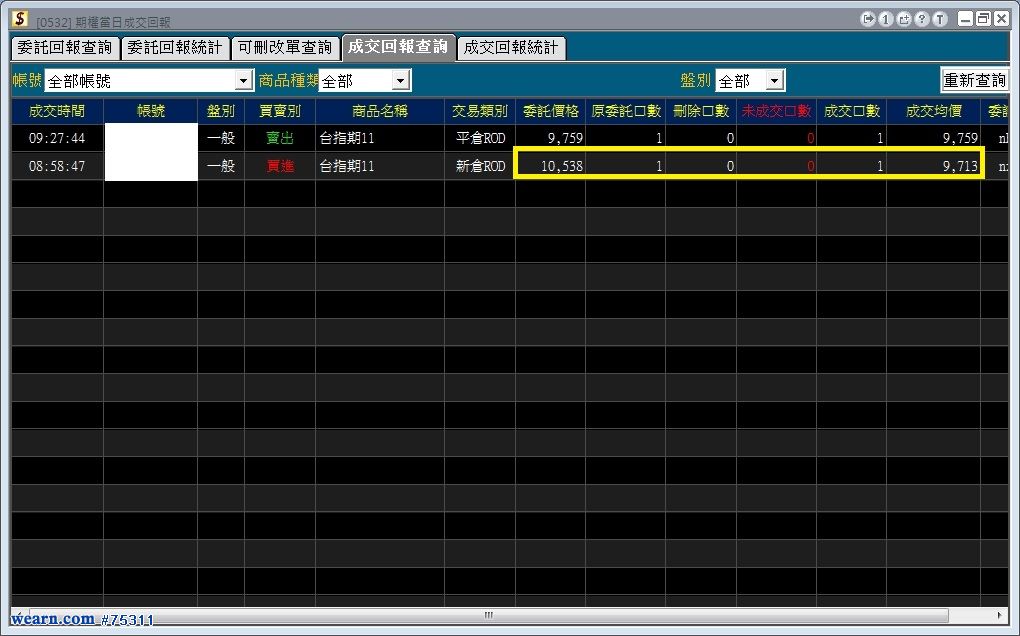The height and width of the screenshot is (636, 1020).
Task: Click the red 買進 cell
Action: point(280,166)
